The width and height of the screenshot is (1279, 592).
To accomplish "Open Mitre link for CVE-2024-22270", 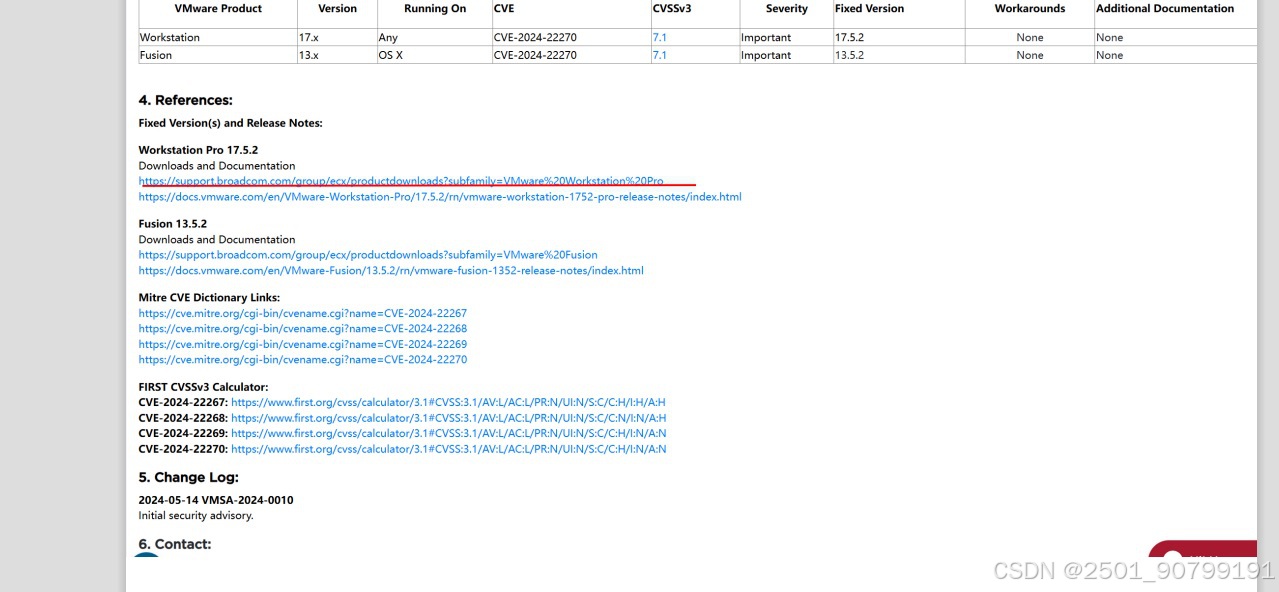I will pos(303,360).
